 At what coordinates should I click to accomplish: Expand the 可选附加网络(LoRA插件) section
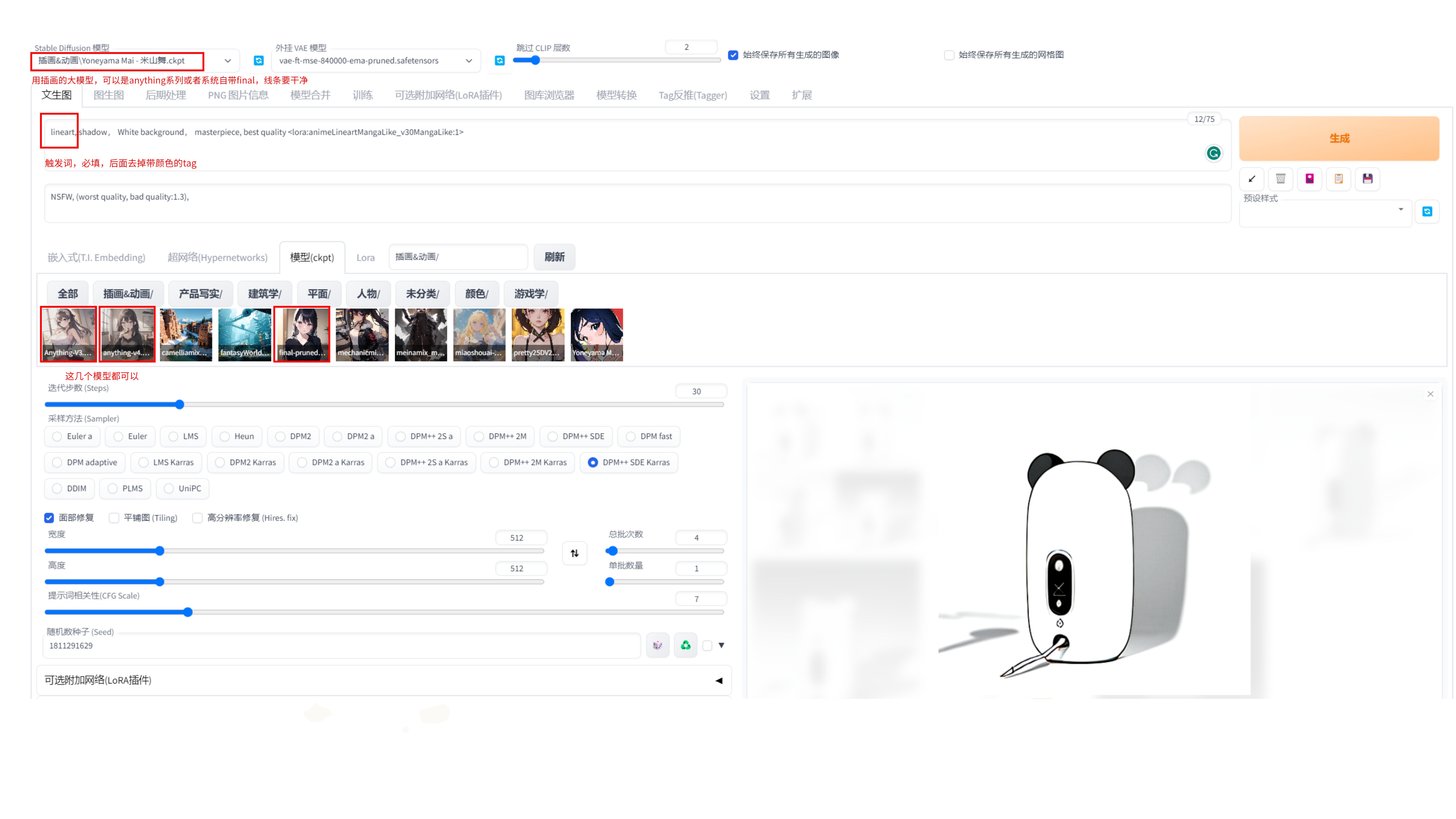click(718, 680)
